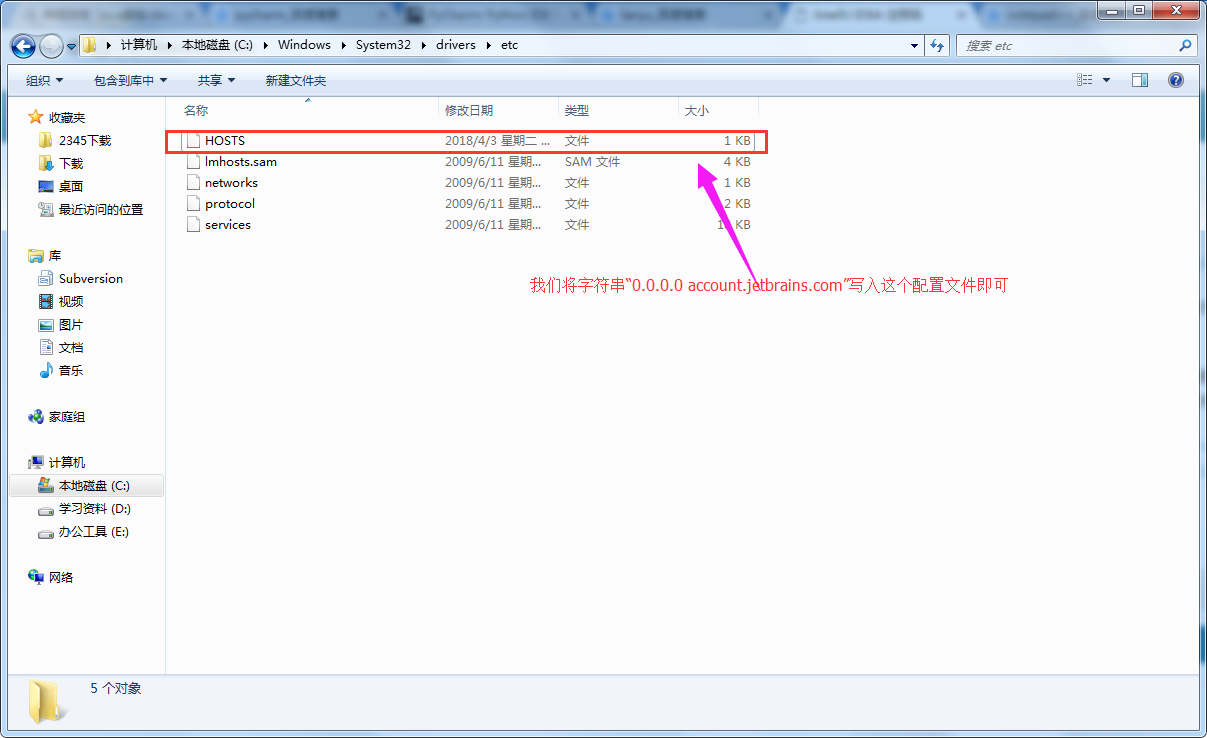The width and height of the screenshot is (1207, 738).
Task: Open the recent locations dropdown arrow
Action: [71, 47]
